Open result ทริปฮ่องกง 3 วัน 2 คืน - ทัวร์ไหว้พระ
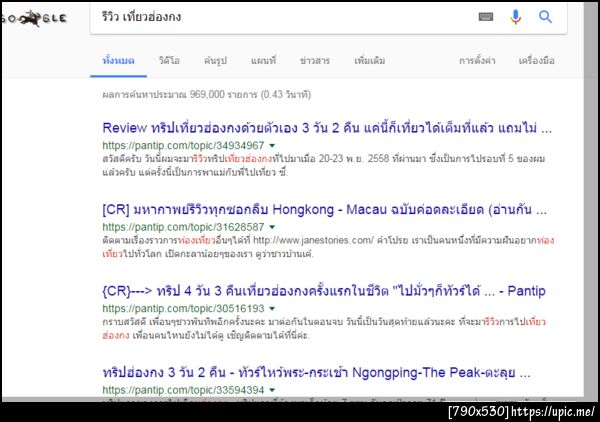Viewport: 600px width, 422px height. (316, 373)
